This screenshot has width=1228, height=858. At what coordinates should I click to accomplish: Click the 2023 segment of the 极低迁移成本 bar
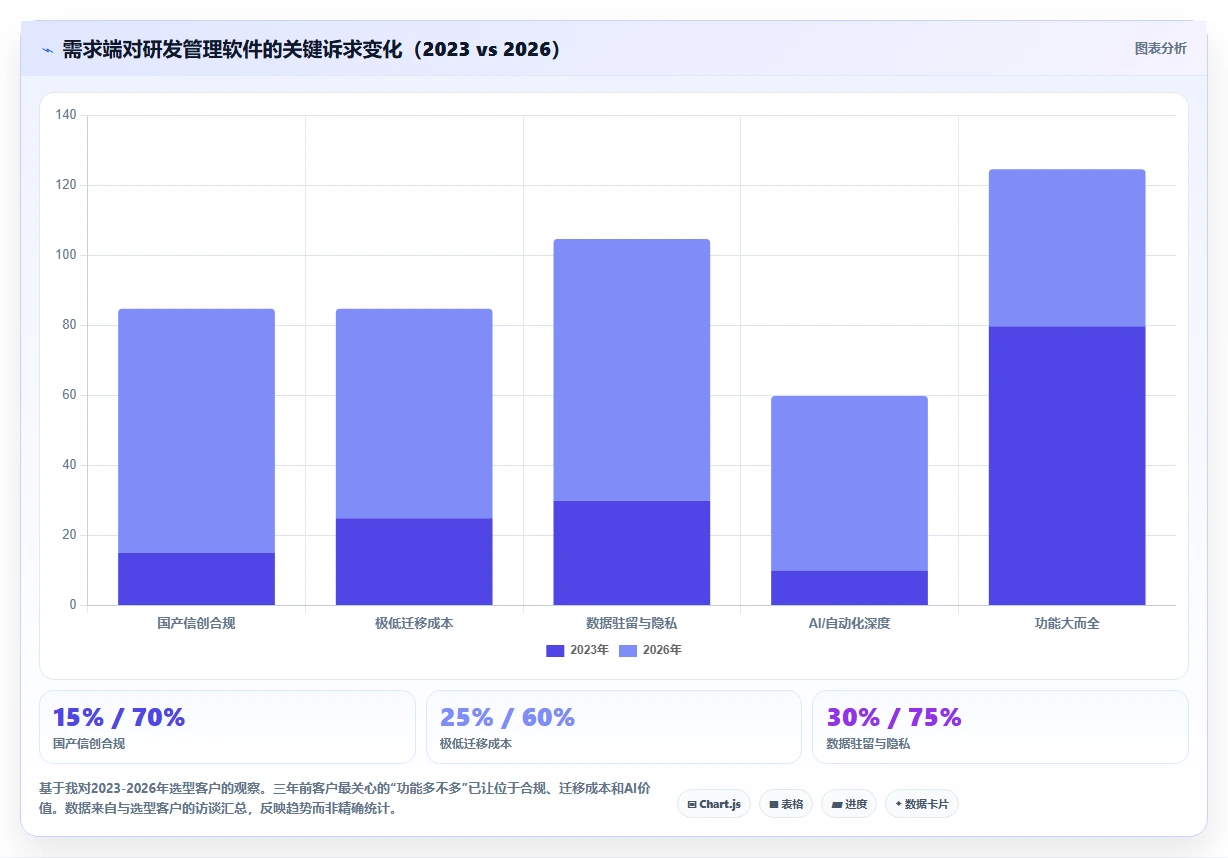click(414, 561)
